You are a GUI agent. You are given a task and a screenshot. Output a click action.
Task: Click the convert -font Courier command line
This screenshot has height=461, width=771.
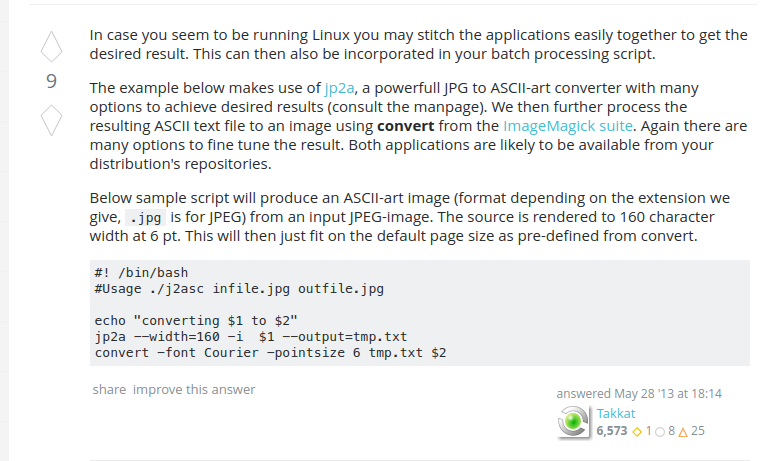point(270,353)
